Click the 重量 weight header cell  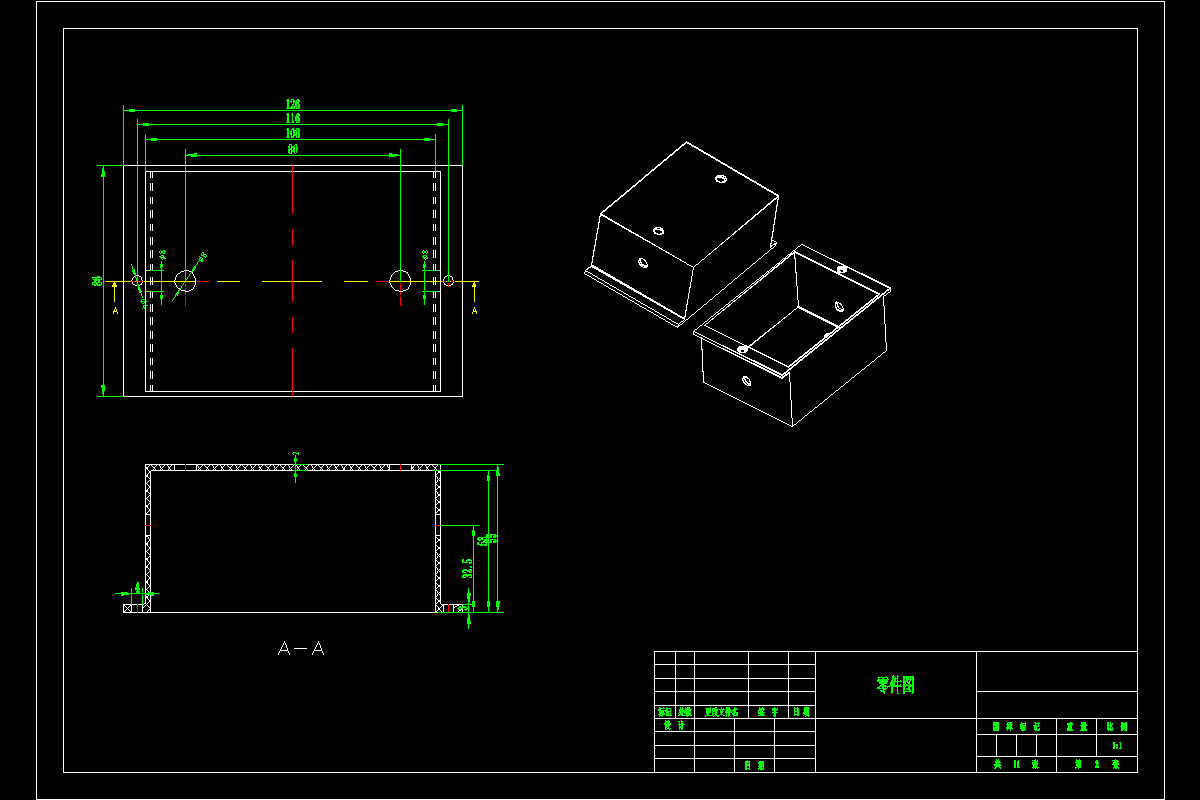1077,727
